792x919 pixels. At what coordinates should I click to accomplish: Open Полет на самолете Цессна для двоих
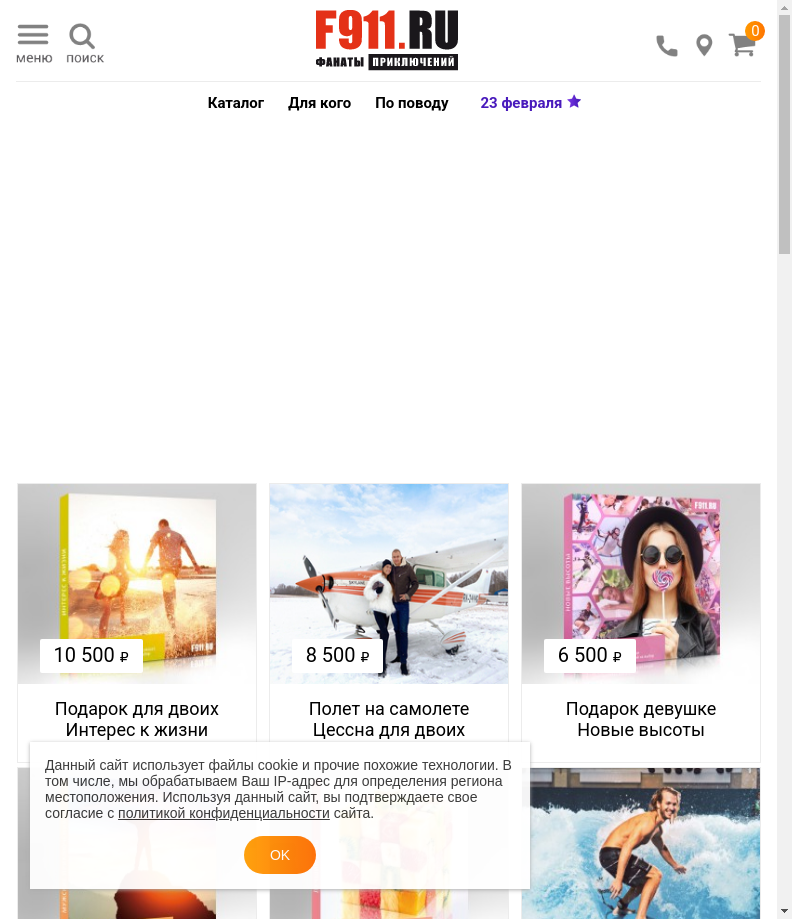pyautogui.click(x=389, y=719)
